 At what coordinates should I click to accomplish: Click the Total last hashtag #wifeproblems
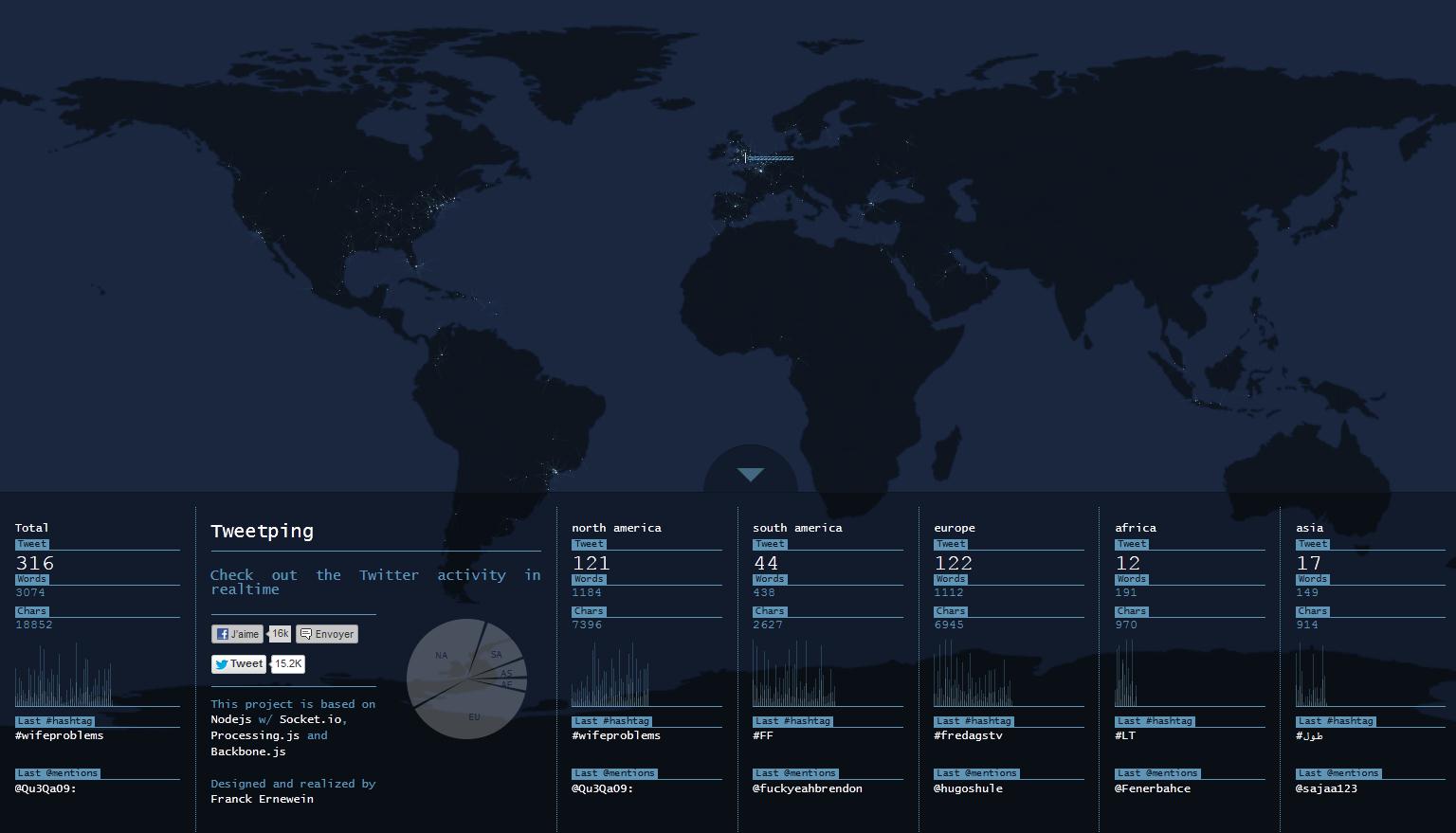pos(60,735)
